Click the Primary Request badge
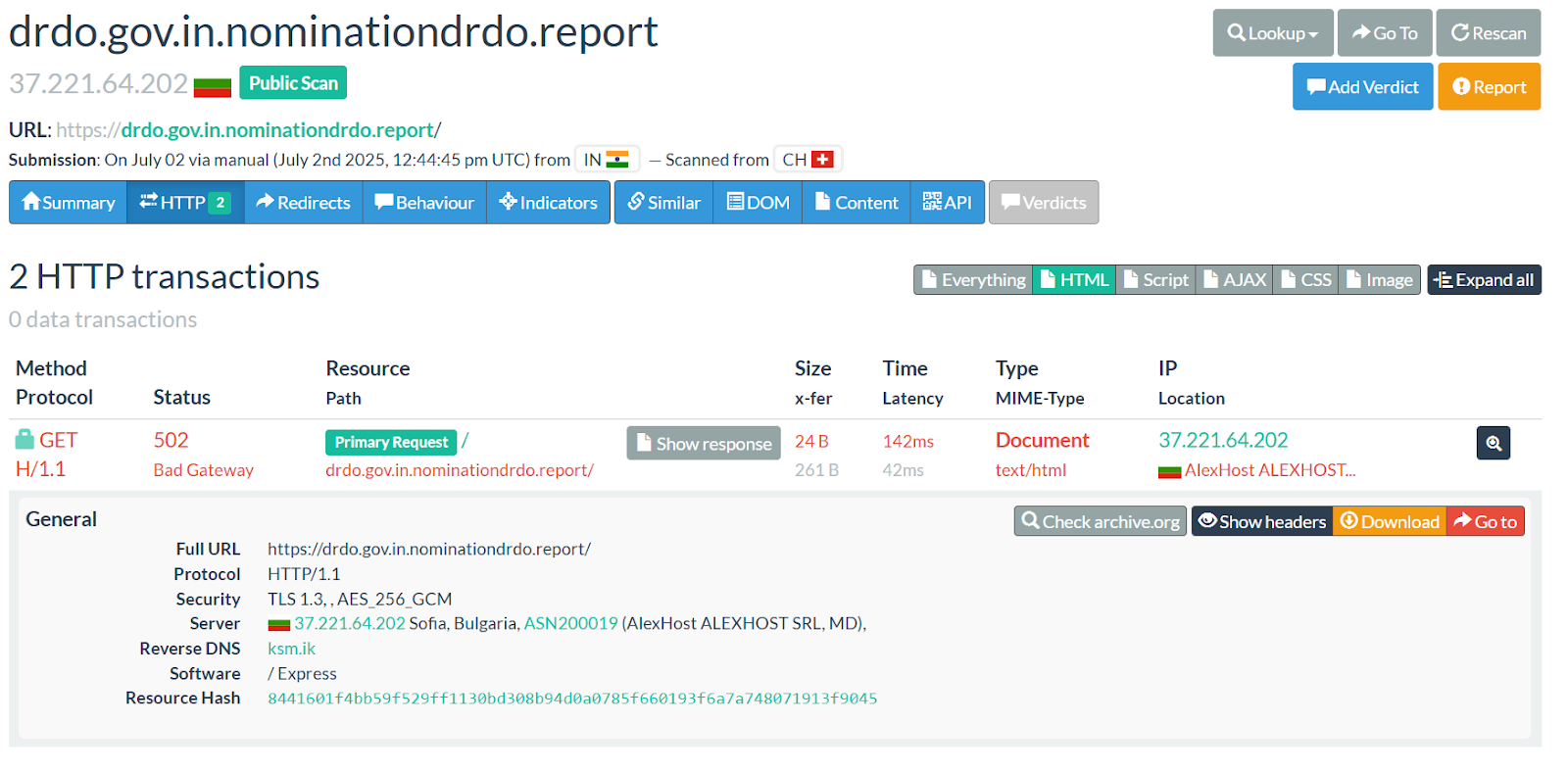Viewport: 1568px width, 772px height. (x=391, y=442)
